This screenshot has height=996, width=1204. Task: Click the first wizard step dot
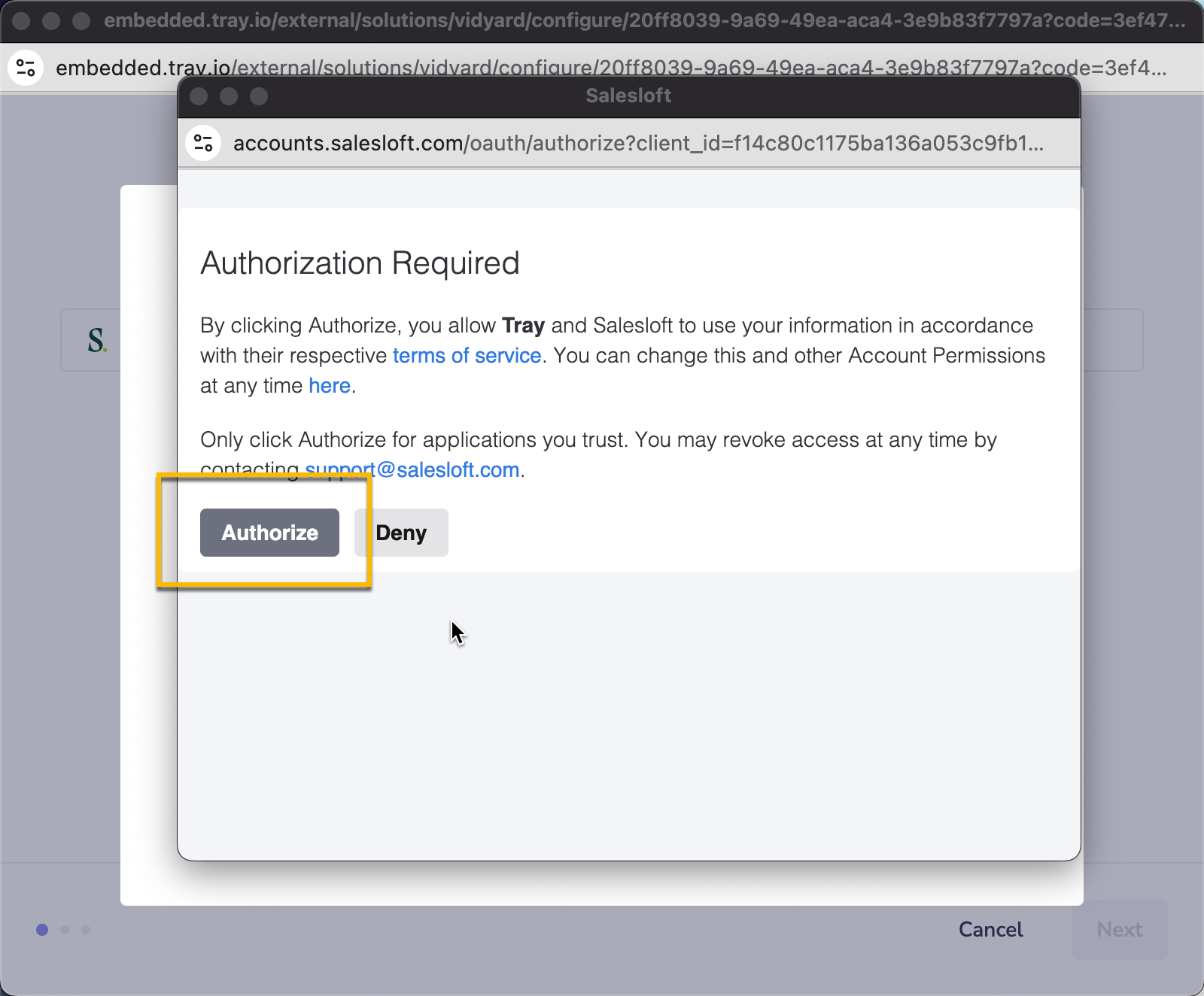[x=42, y=930]
